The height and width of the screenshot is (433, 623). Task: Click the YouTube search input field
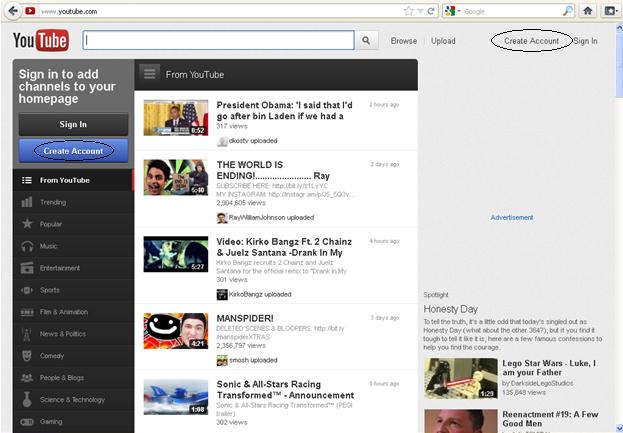click(x=218, y=41)
